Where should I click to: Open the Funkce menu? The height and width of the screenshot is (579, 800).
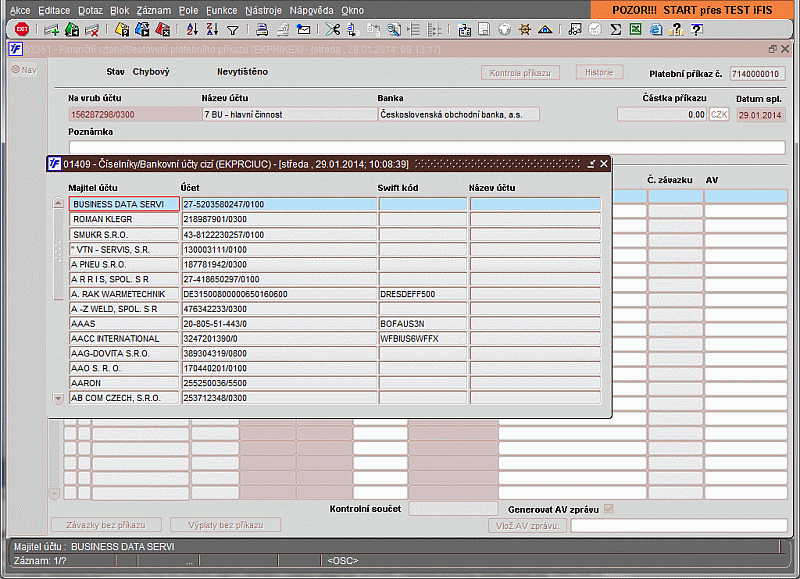pos(221,10)
